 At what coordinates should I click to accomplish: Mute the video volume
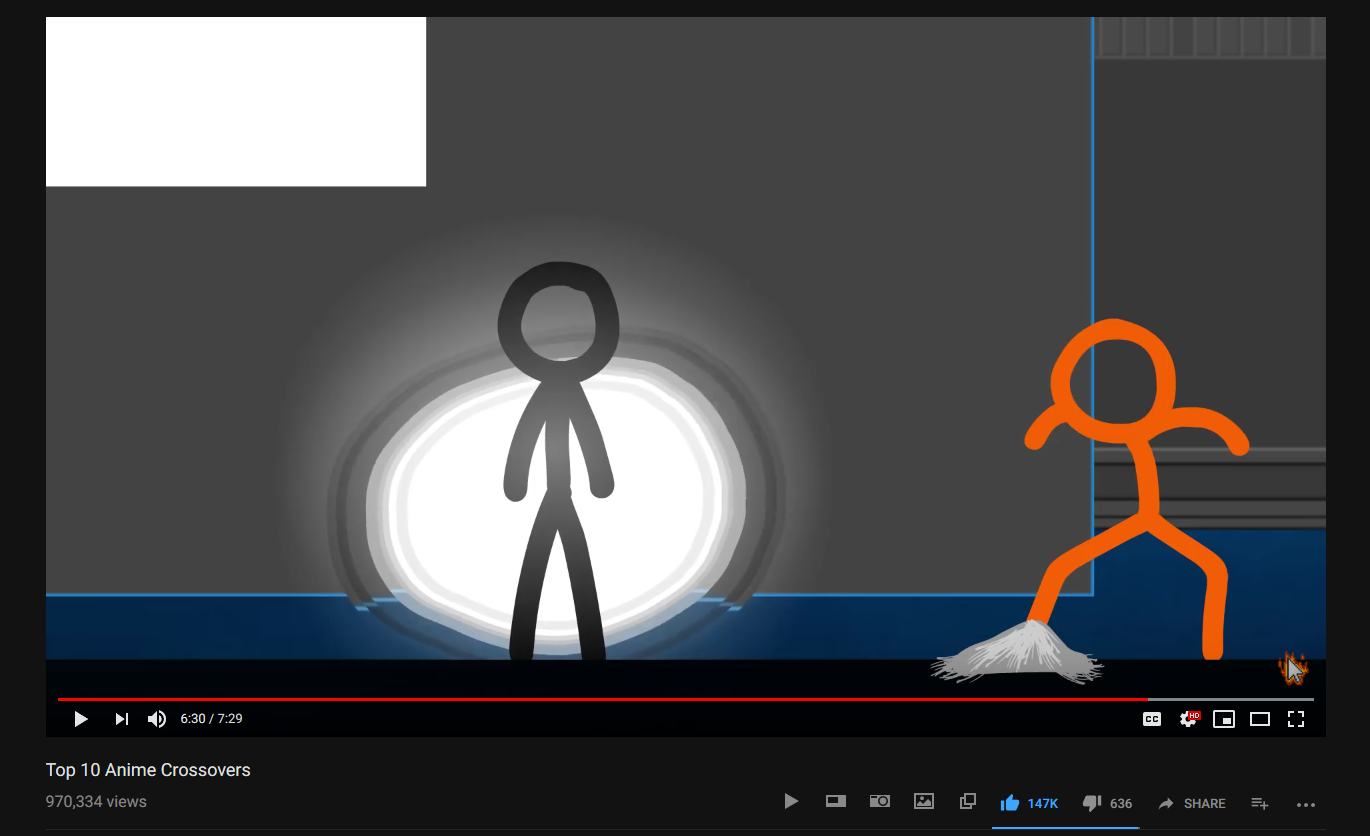pos(157,719)
